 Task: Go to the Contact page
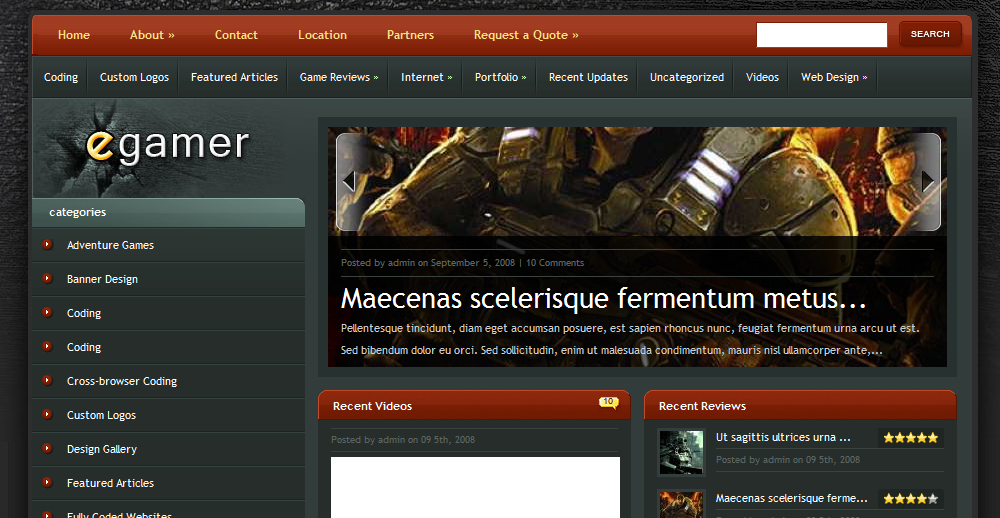pyautogui.click(x=236, y=35)
